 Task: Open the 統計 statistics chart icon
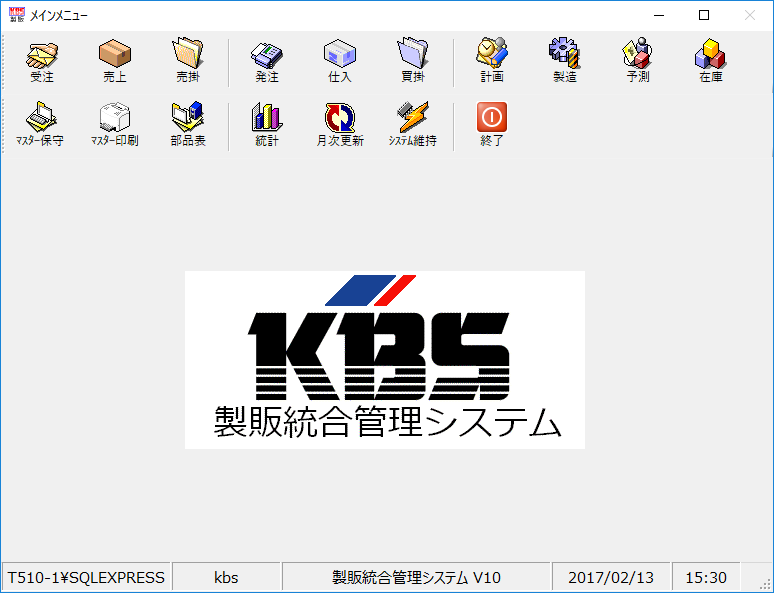(x=267, y=125)
